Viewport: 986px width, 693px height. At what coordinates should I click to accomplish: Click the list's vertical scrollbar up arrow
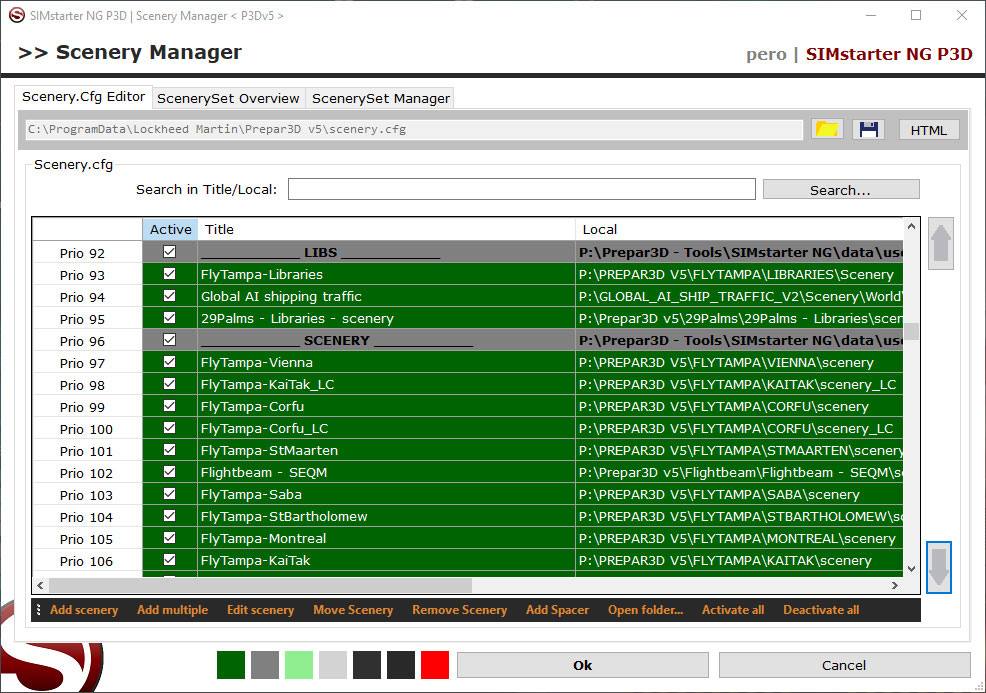tap(911, 226)
